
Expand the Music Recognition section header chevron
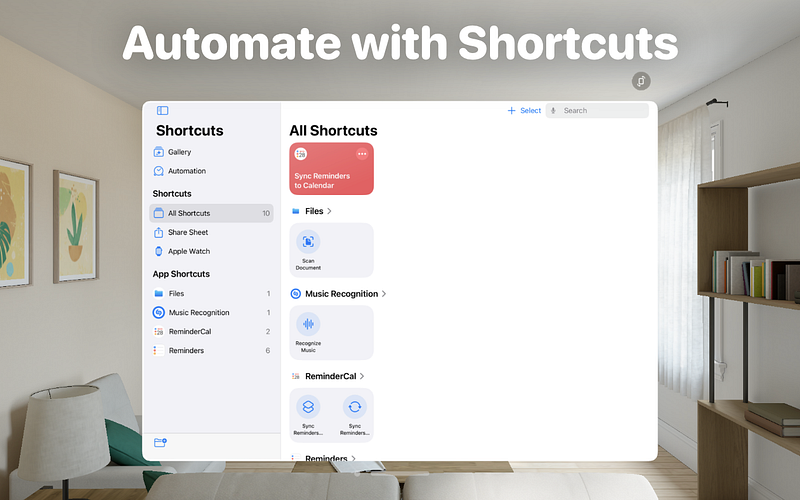click(384, 294)
